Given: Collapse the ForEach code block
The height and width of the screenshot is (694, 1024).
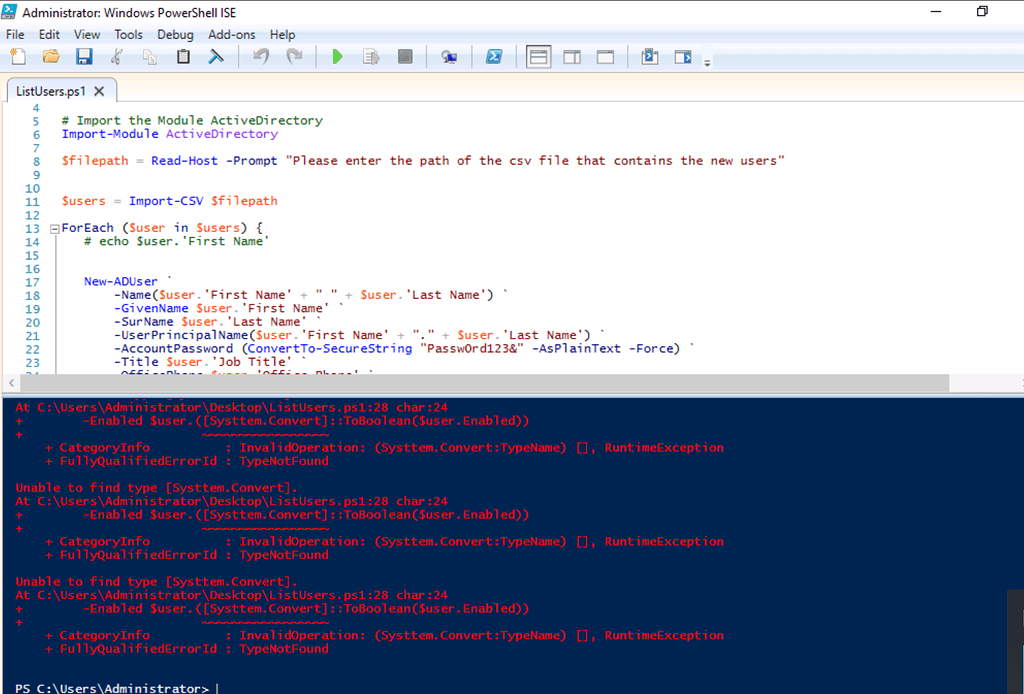Looking at the screenshot, I should click(x=54, y=229).
